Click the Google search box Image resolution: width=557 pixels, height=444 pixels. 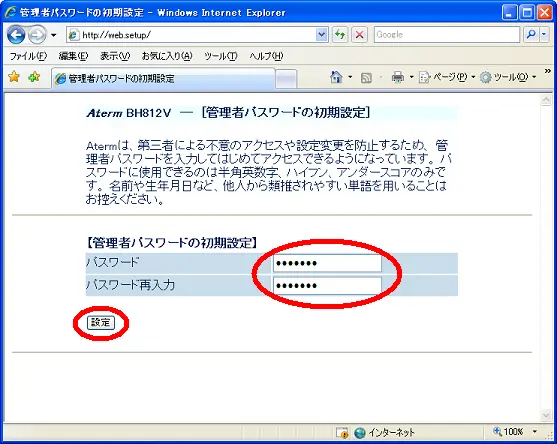(x=447, y=35)
